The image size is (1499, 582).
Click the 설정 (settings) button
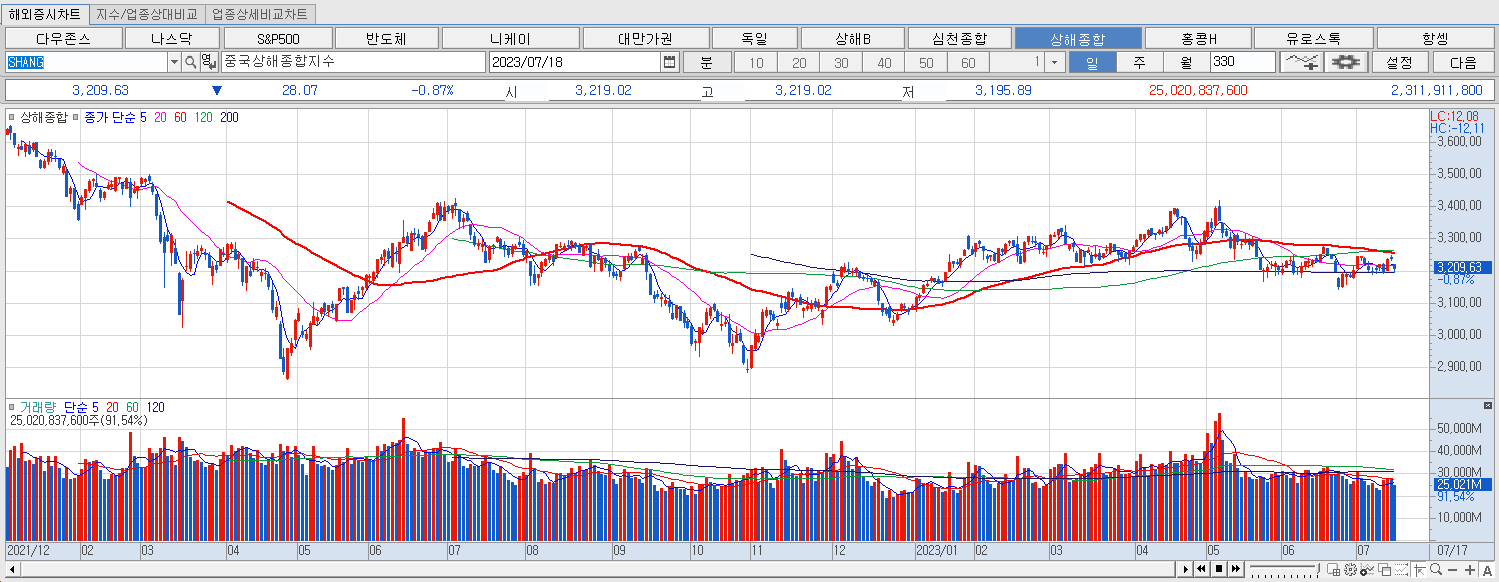click(x=1400, y=61)
